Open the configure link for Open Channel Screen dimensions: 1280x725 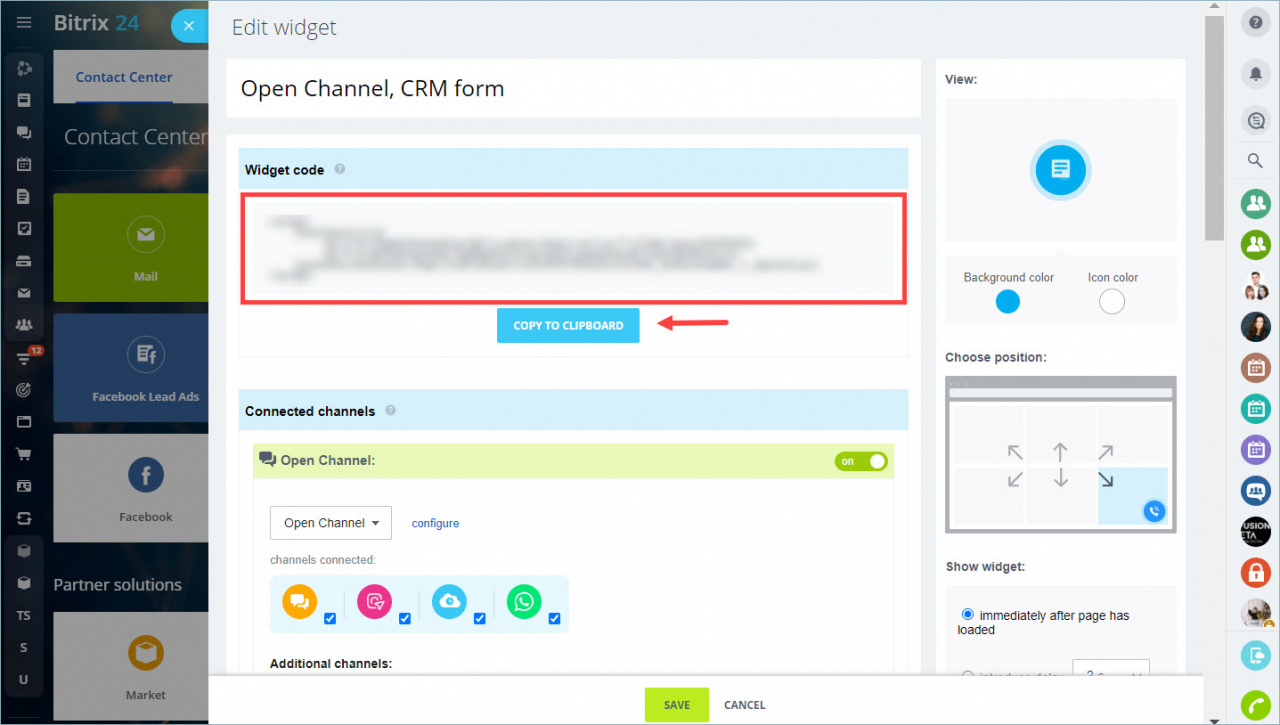[435, 523]
